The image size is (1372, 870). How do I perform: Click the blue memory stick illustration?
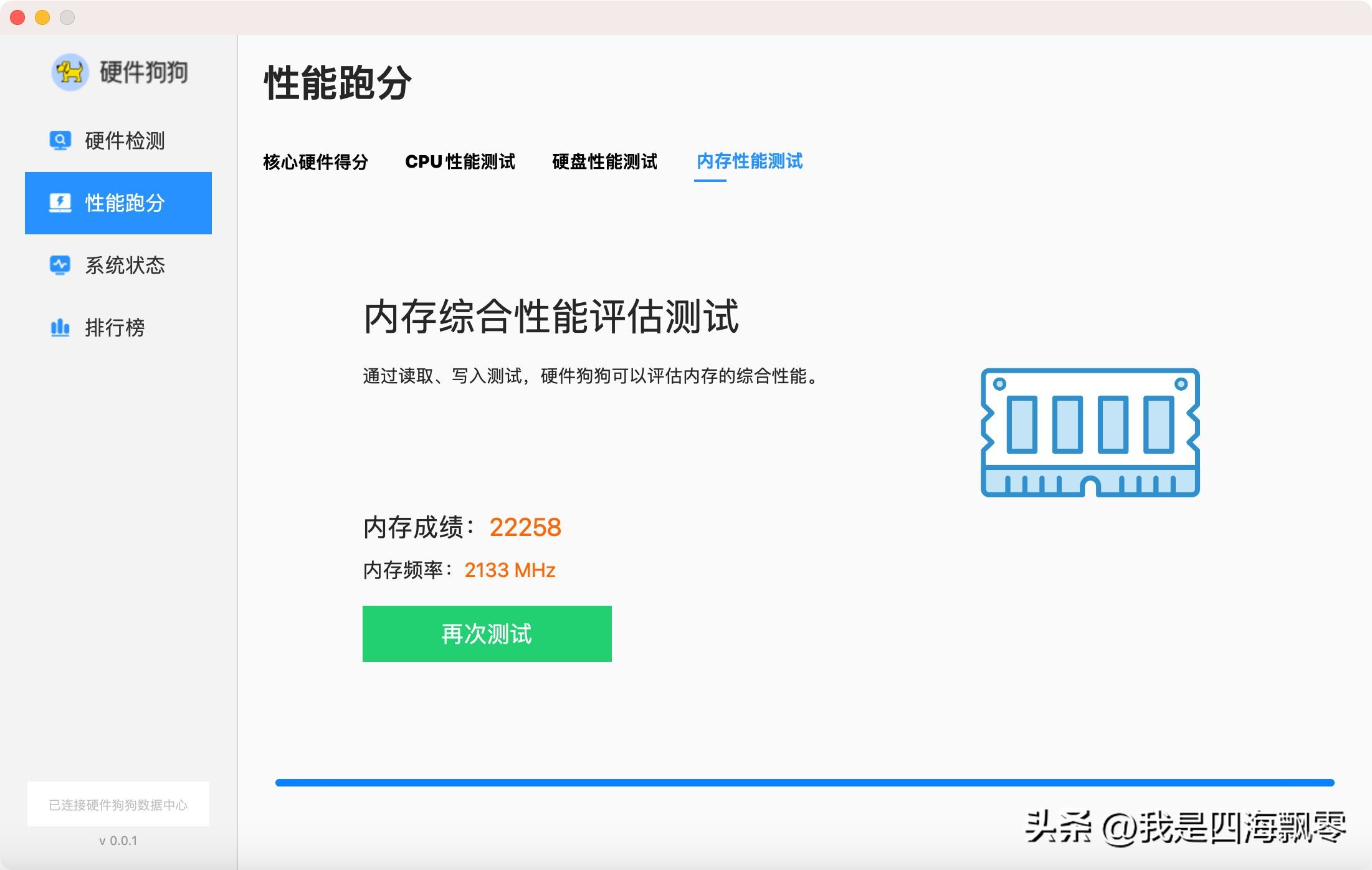(1089, 433)
